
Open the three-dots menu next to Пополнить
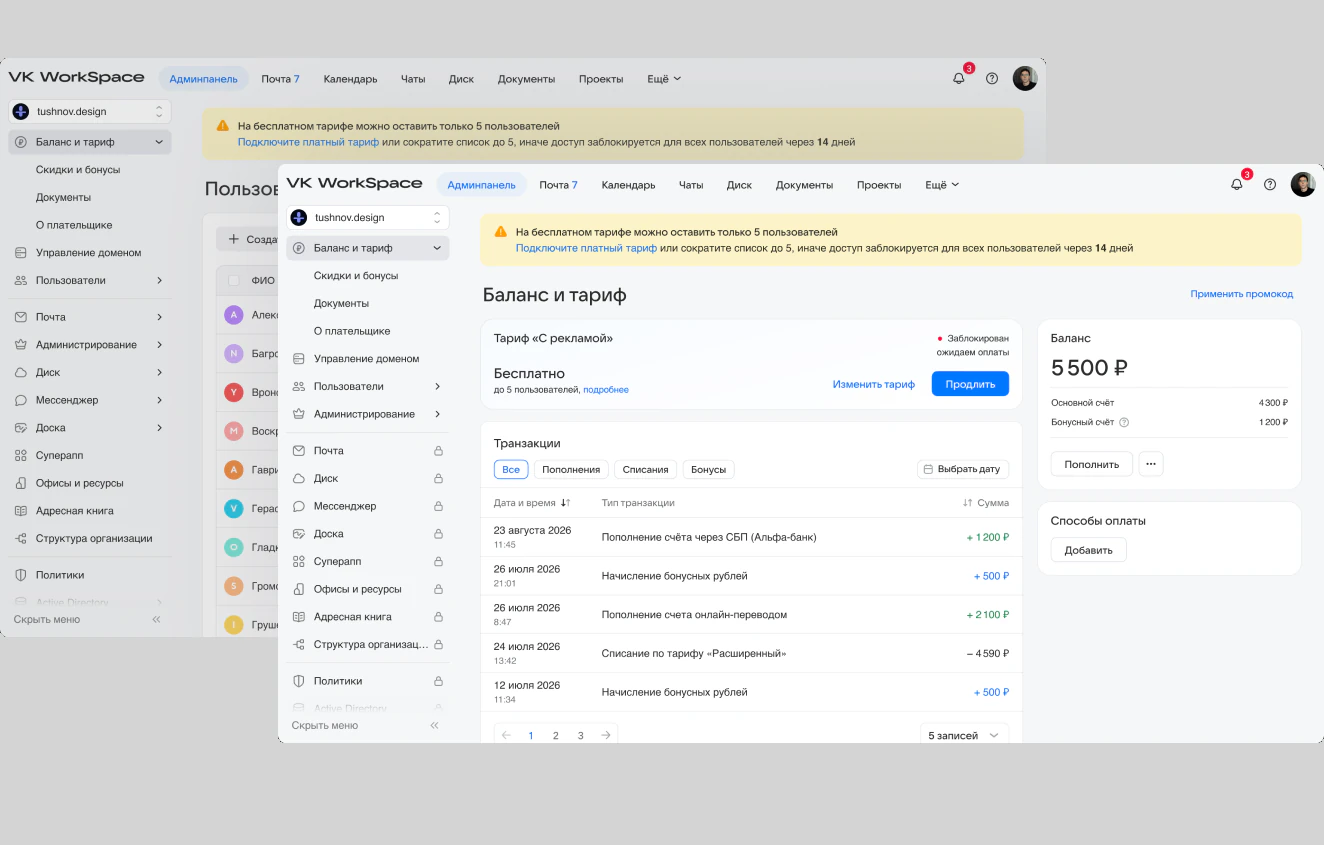pos(1151,464)
